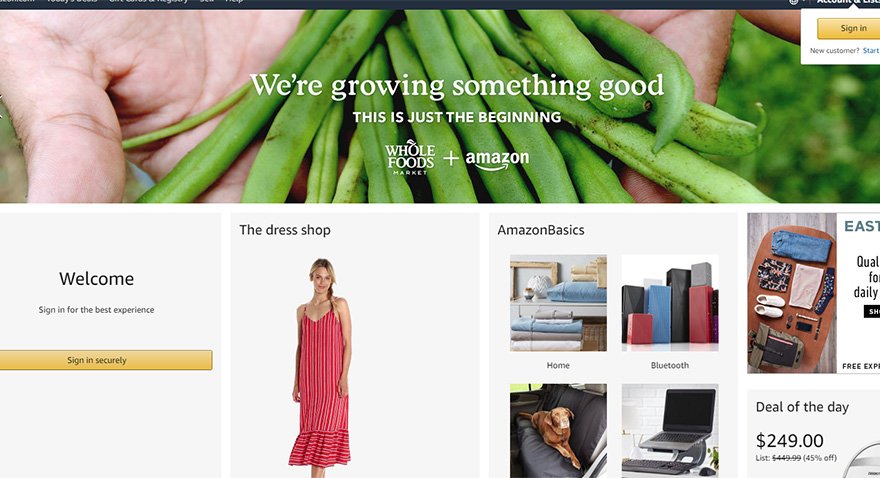Click the Deal of the day heading
The height and width of the screenshot is (478, 880).
point(802,407)
